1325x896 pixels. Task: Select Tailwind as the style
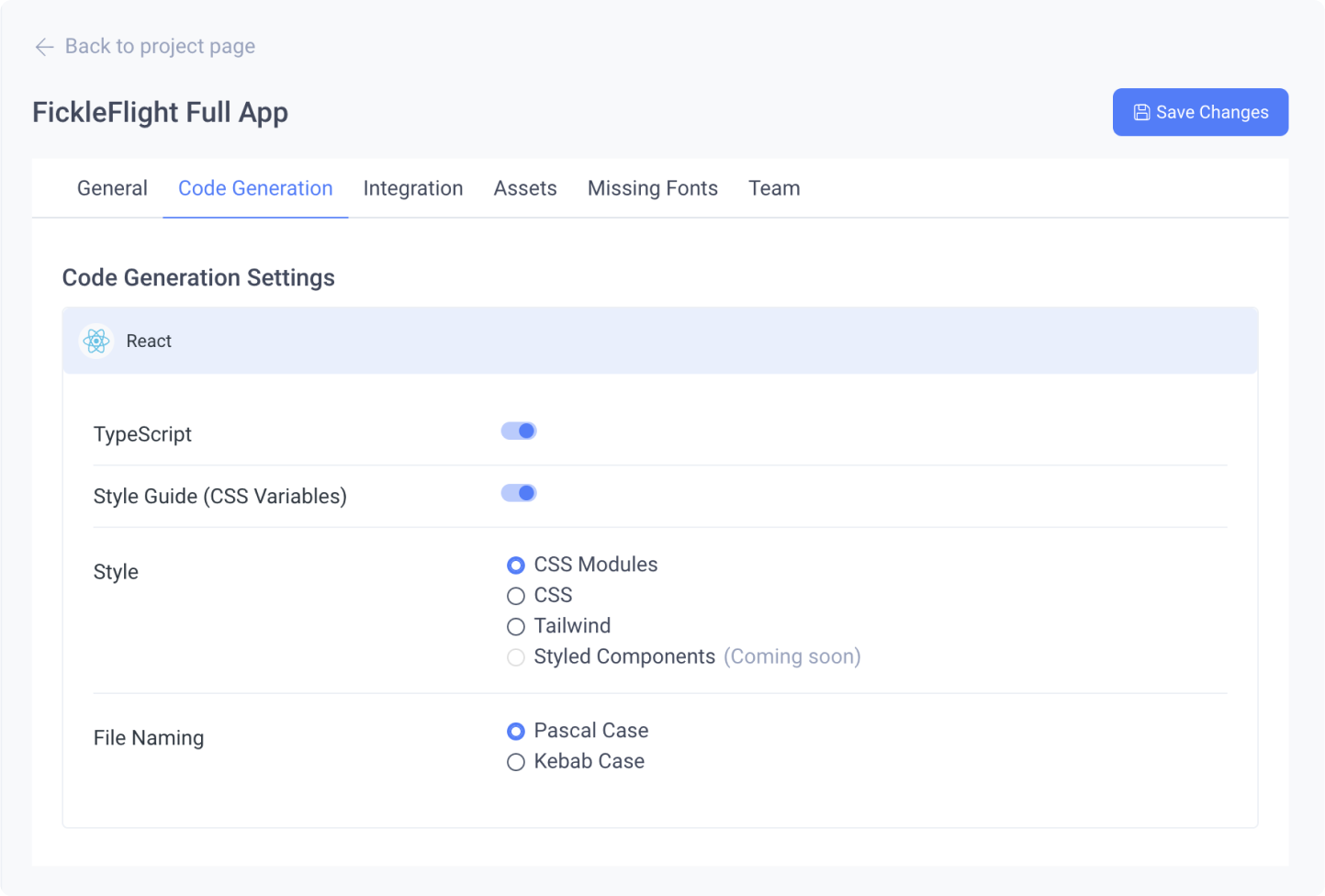pyautogui.click(x=516, y=627)
